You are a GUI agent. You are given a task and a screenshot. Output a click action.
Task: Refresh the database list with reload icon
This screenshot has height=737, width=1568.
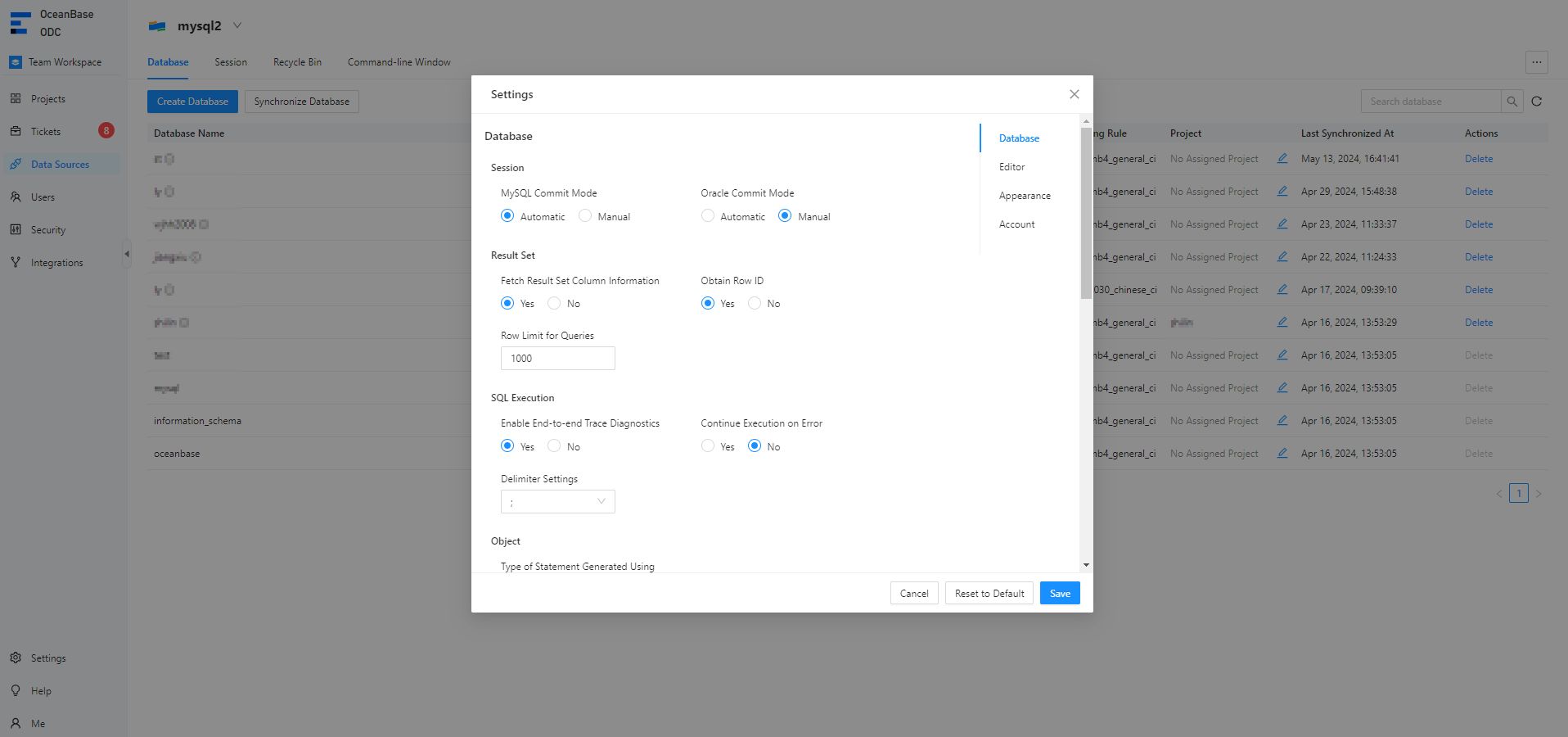(x=1536, y=102)
